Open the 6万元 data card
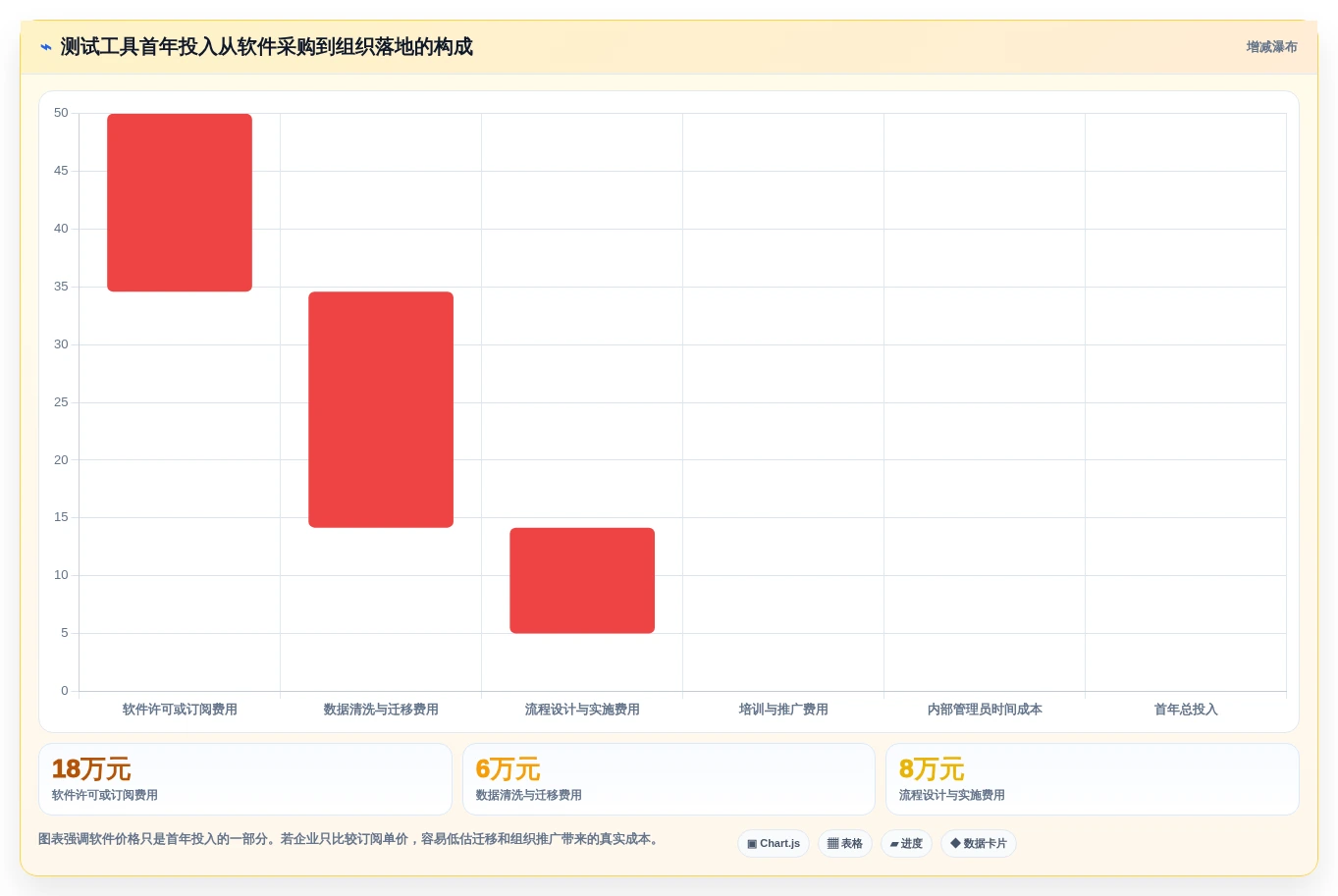This screenshot has width=1338, height=896. click(x=669, y=779)
